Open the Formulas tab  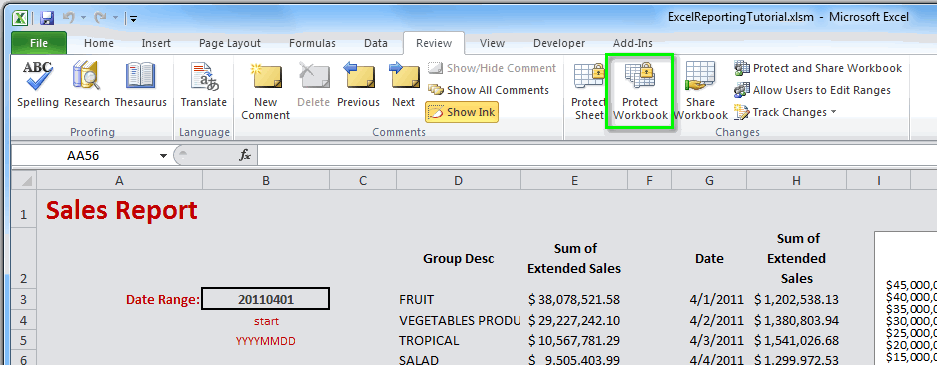pyautogui.click(x=313, y=43)
